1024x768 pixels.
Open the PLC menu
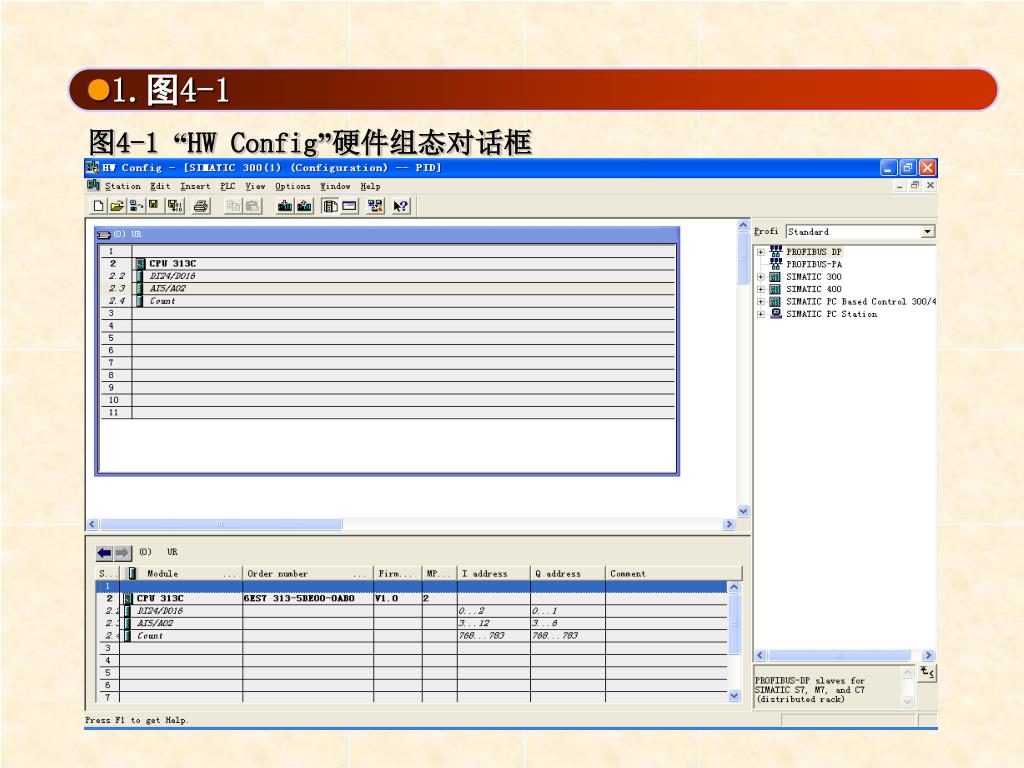pyautogui.click(x=227, y=186)
